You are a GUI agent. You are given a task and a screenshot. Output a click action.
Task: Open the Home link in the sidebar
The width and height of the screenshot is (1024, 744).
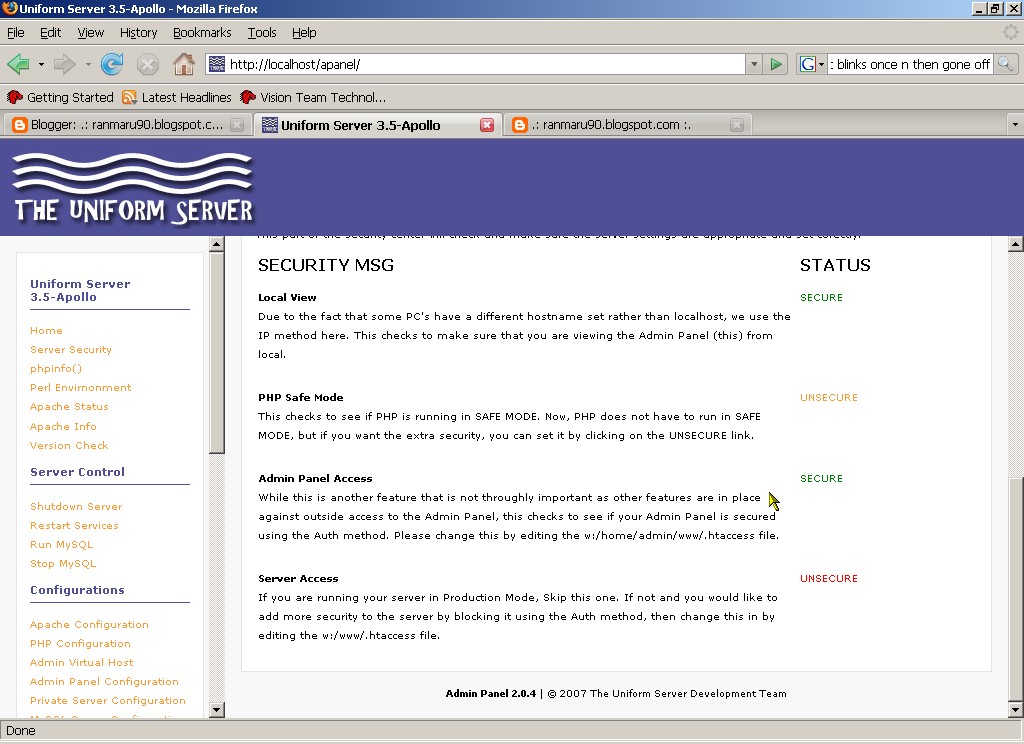pyautogui.click(x=46, y=331)
